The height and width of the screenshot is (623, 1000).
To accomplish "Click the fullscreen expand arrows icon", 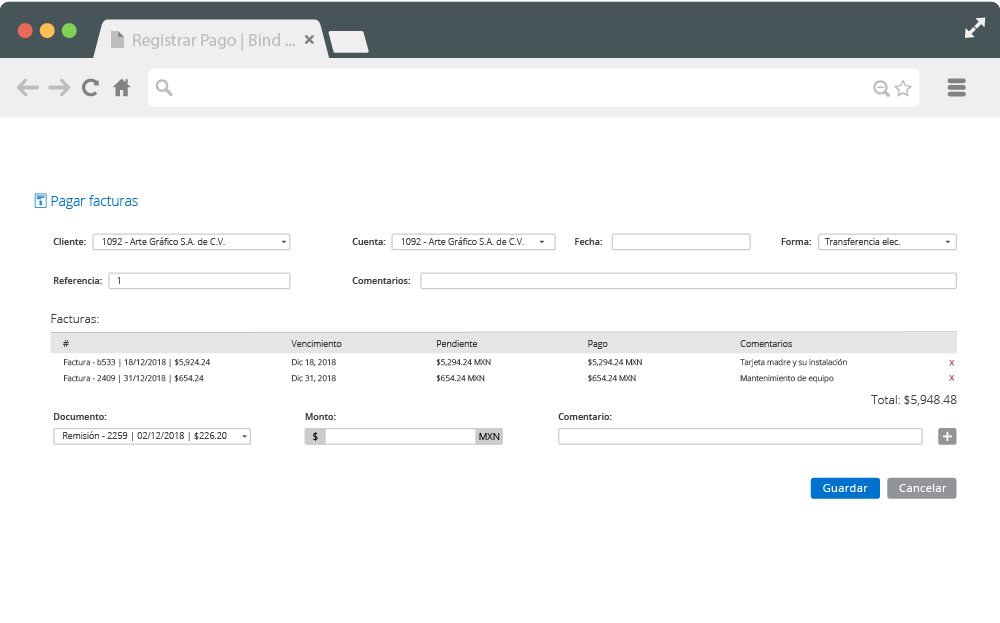I will pyautogui.click(x=975, y=27).
